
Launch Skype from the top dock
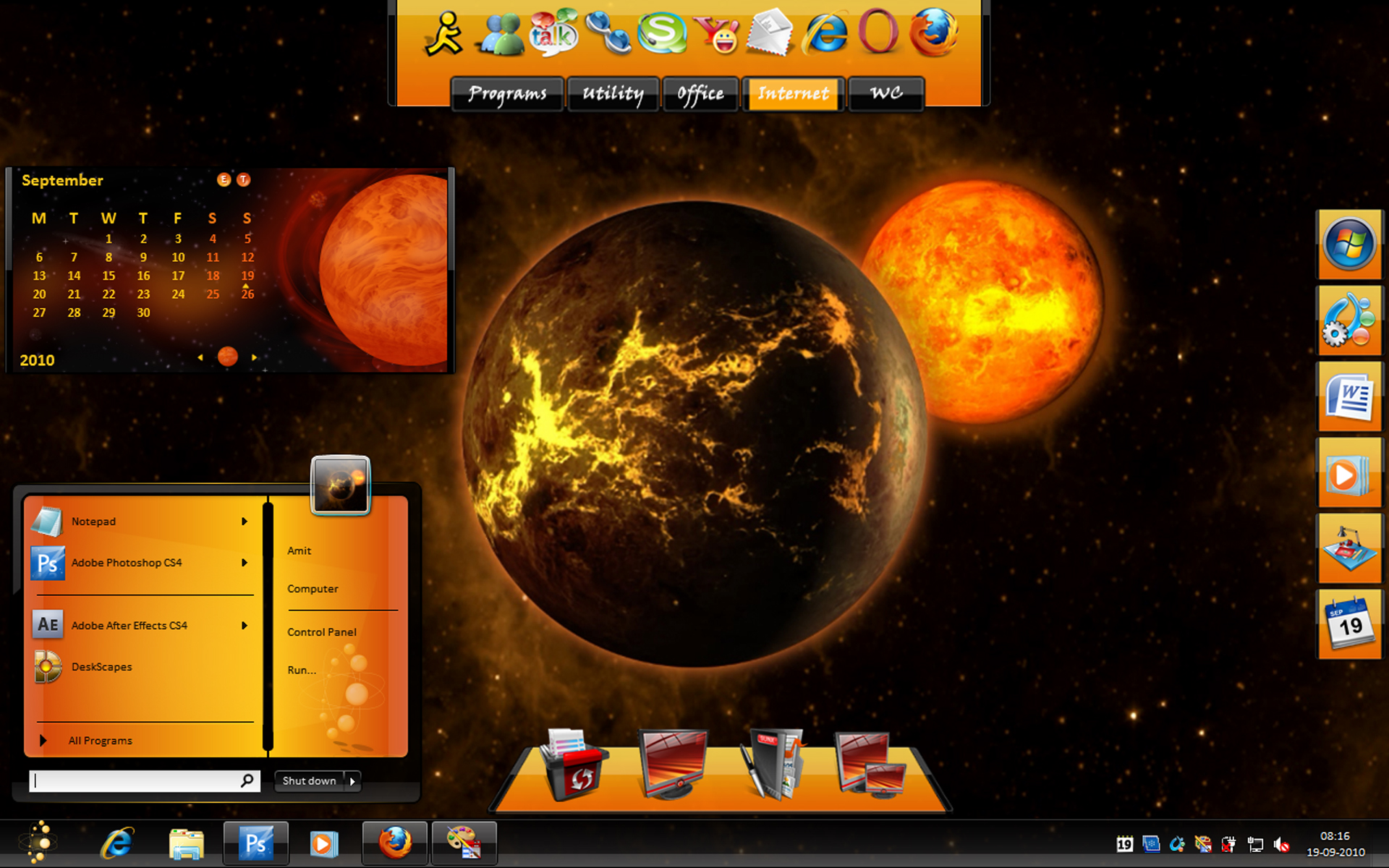click(x=662, y=33)
